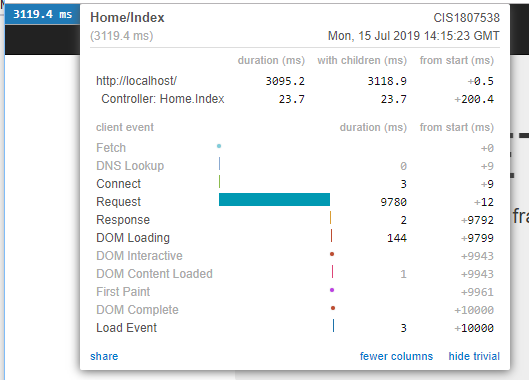Click the 9780 Request duration value
The image size is (529, 380).
click(393, 202)
